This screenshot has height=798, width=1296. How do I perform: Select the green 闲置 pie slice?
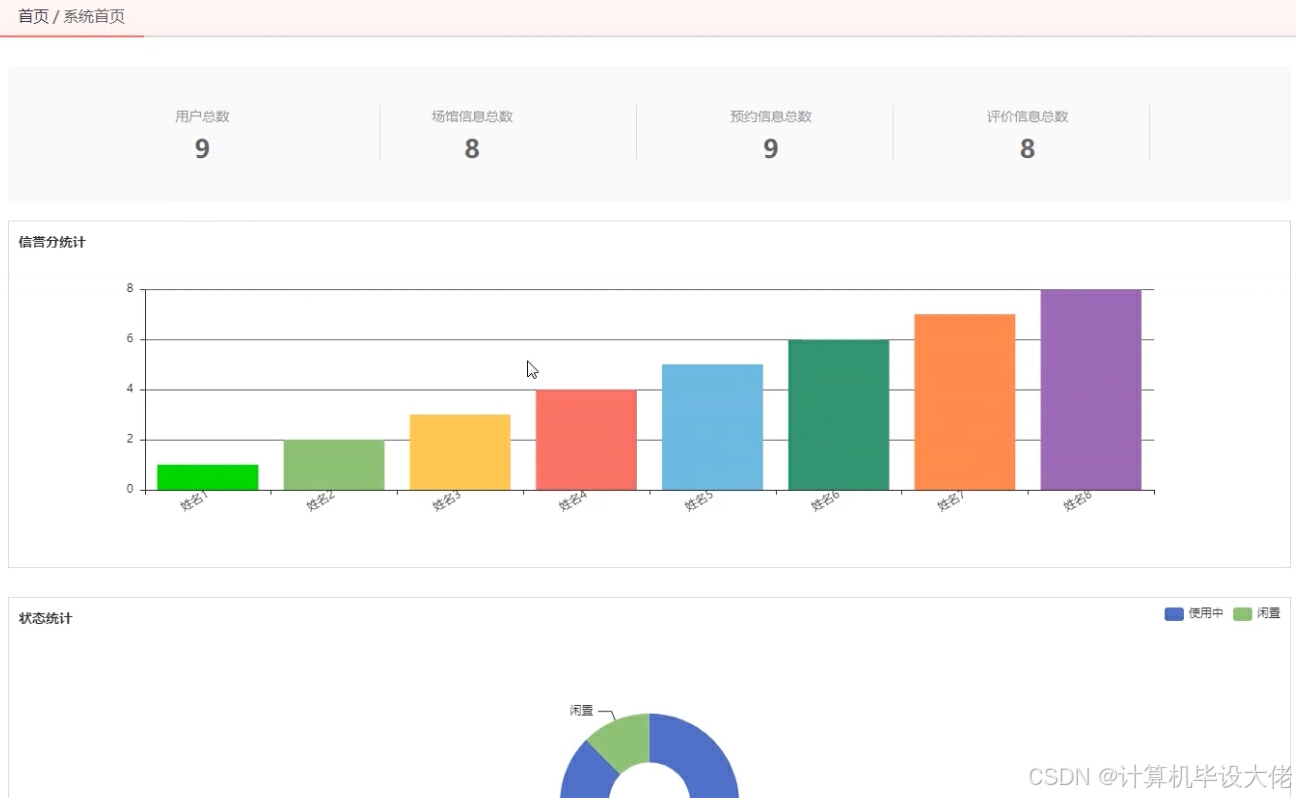click(623, 741)
